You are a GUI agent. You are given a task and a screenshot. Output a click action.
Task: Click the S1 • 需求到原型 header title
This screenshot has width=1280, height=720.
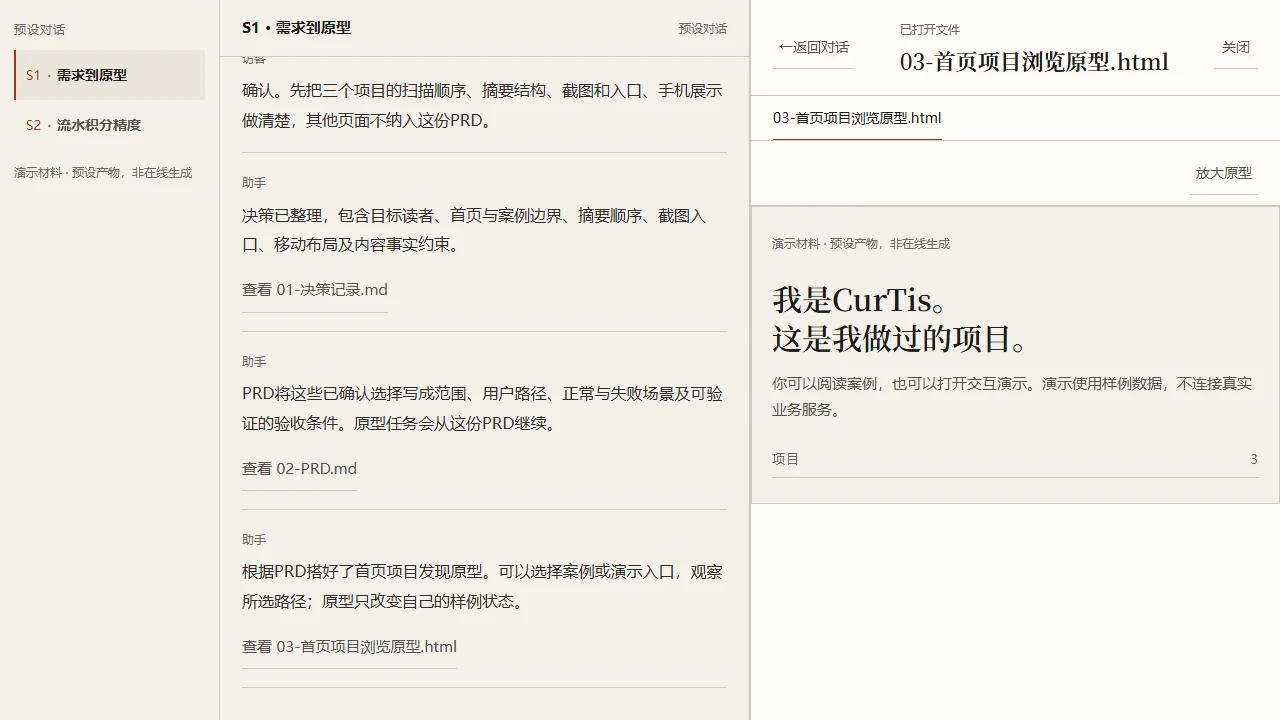click(296, 28)
